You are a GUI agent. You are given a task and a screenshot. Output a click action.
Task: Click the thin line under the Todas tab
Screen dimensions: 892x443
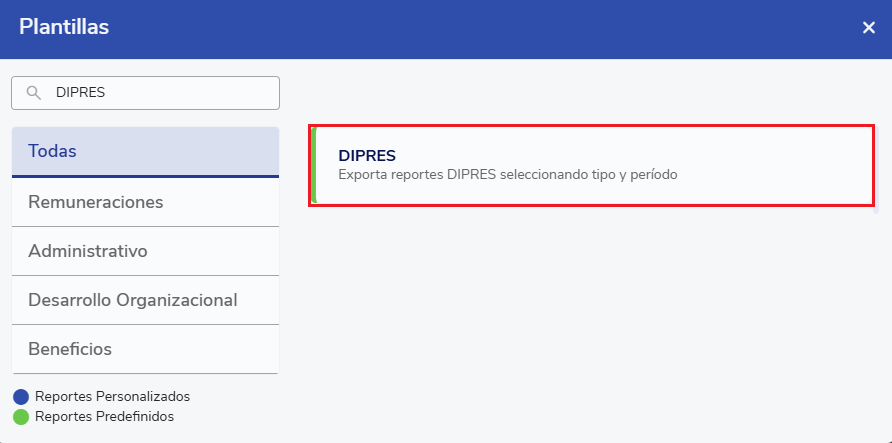point(145,177)
